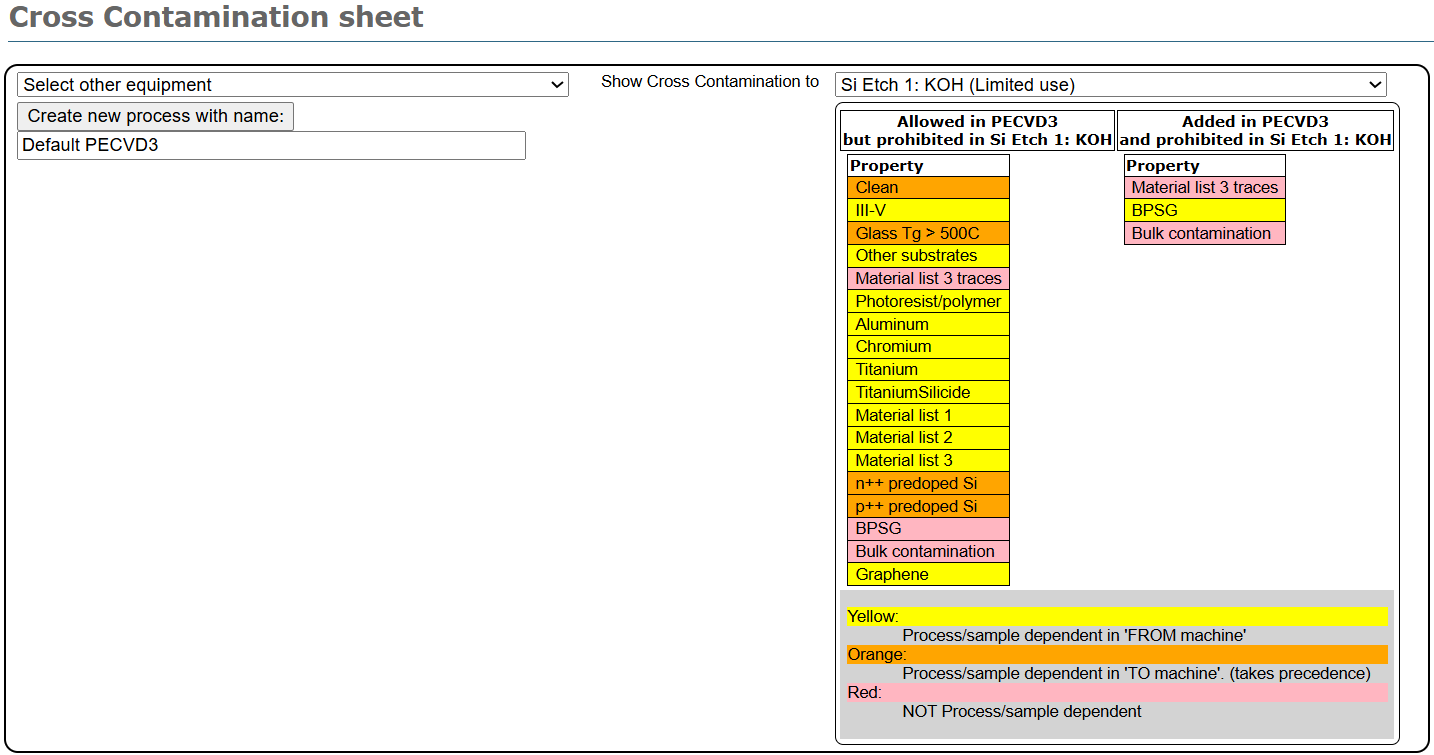
Task: Click the 'III-V' property cell
Action: tap(928, 210)
